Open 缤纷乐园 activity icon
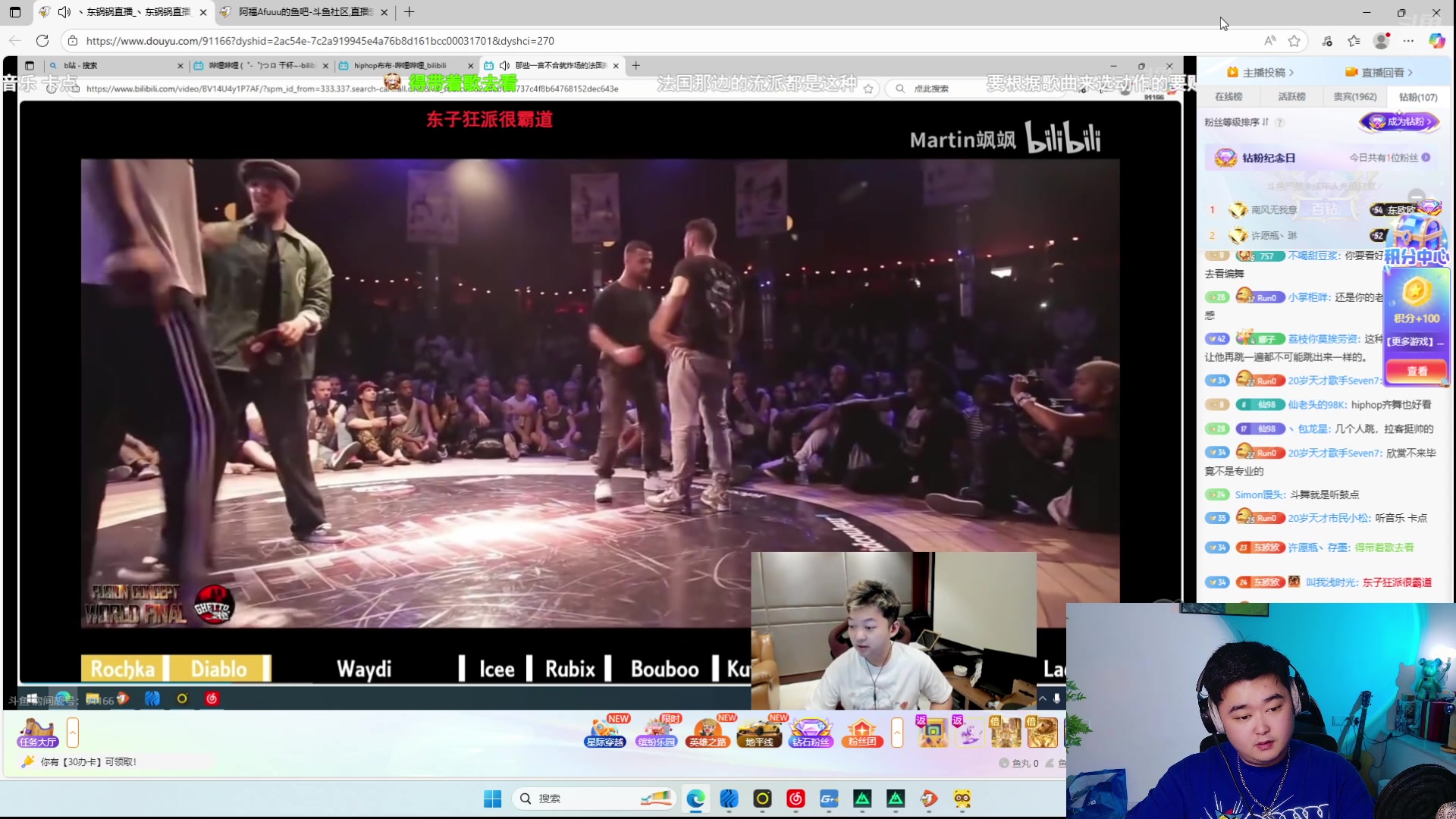Viewport: 1456px width, 819px height. [x=657, y=733]
